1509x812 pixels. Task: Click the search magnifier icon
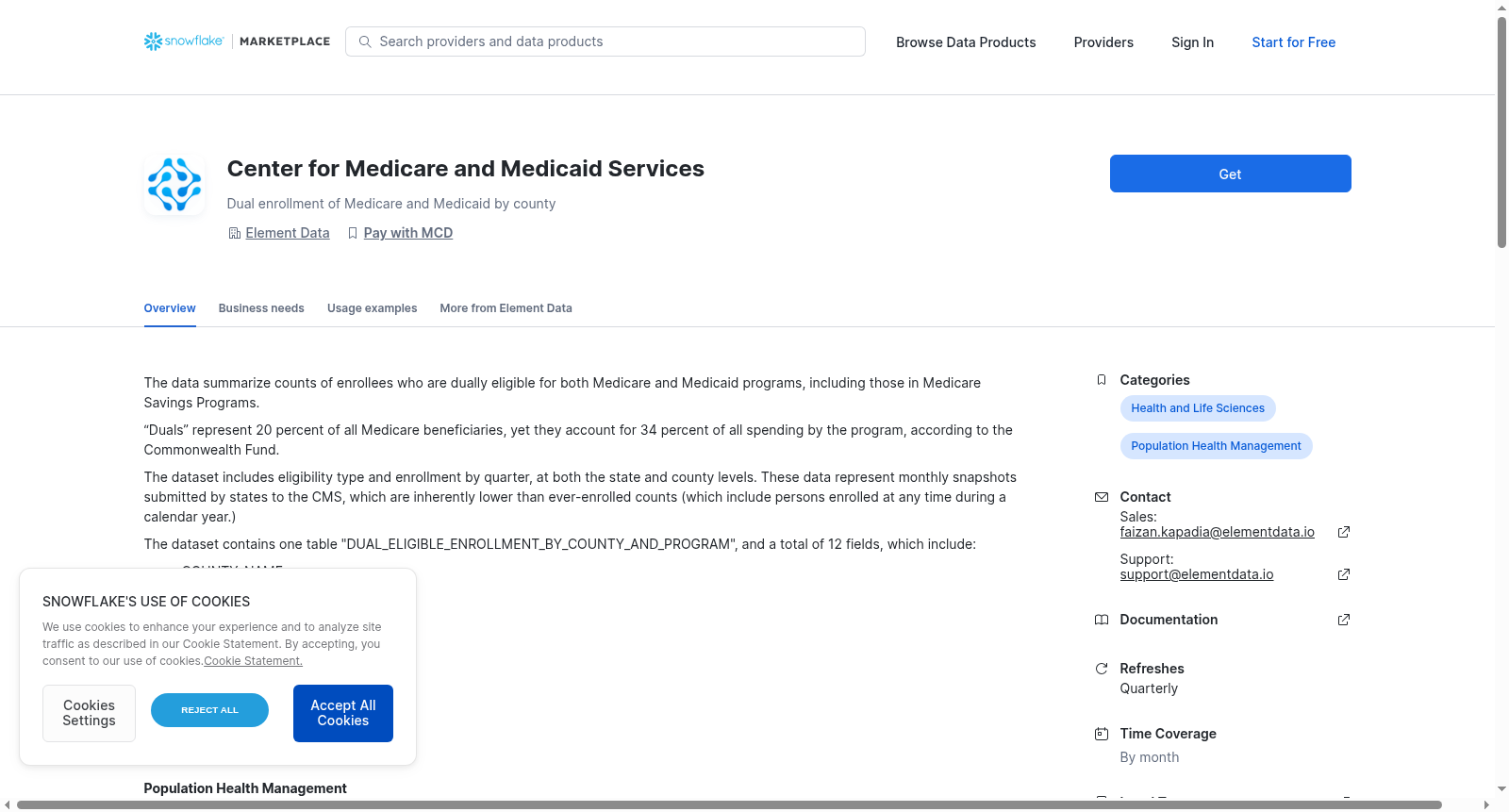tap(365, 41)
